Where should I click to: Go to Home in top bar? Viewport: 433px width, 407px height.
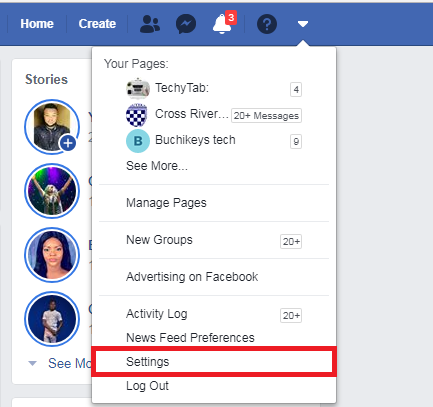[x=37, y=24]
